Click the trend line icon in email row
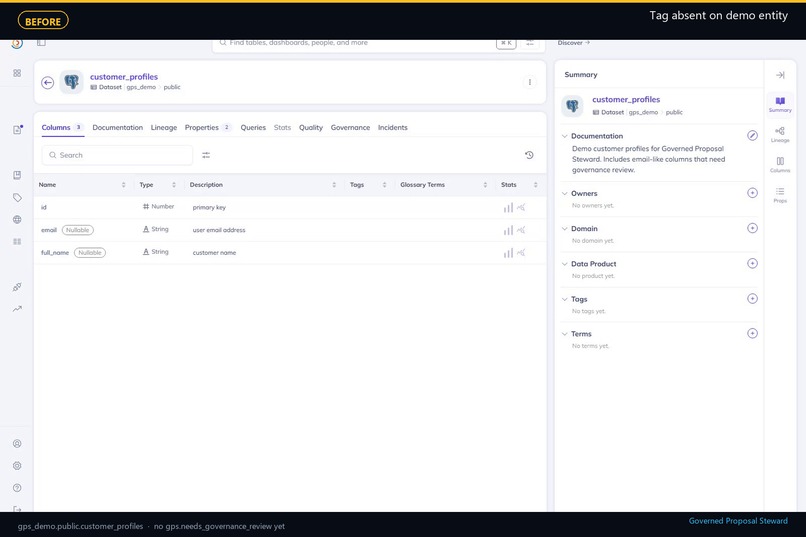Viewport: 806px width, 537px height. [x=521, y=230]
